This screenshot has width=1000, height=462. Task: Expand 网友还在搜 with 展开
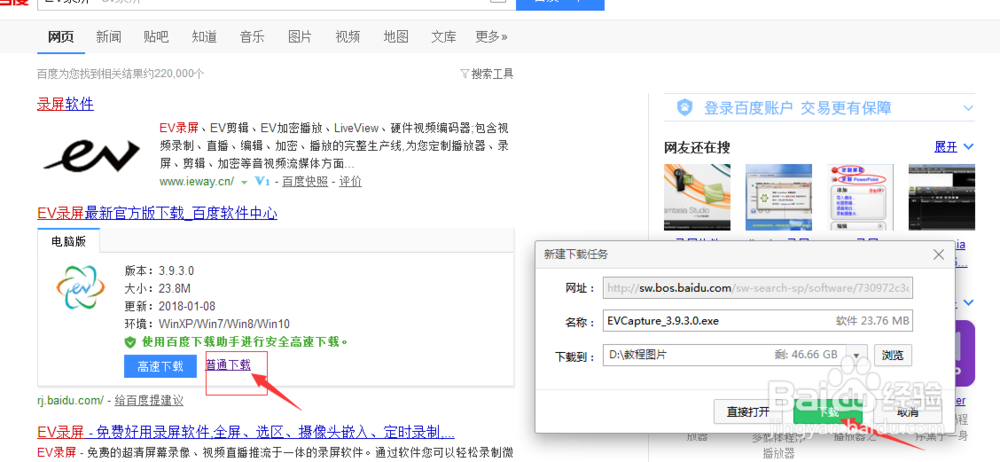[x=954, y=147]
